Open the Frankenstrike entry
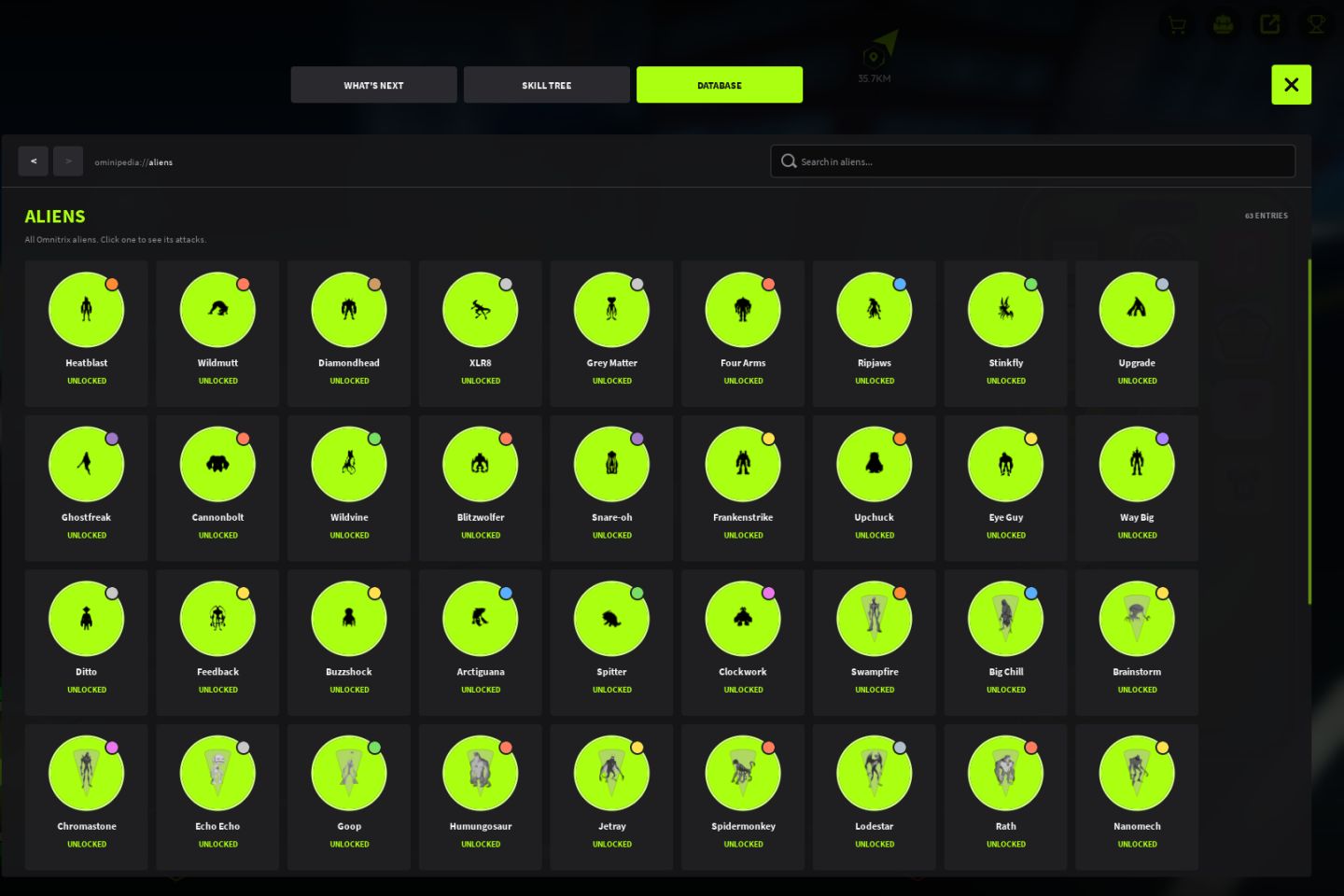Screen dimensions: 1344x896 click(743, 488)
